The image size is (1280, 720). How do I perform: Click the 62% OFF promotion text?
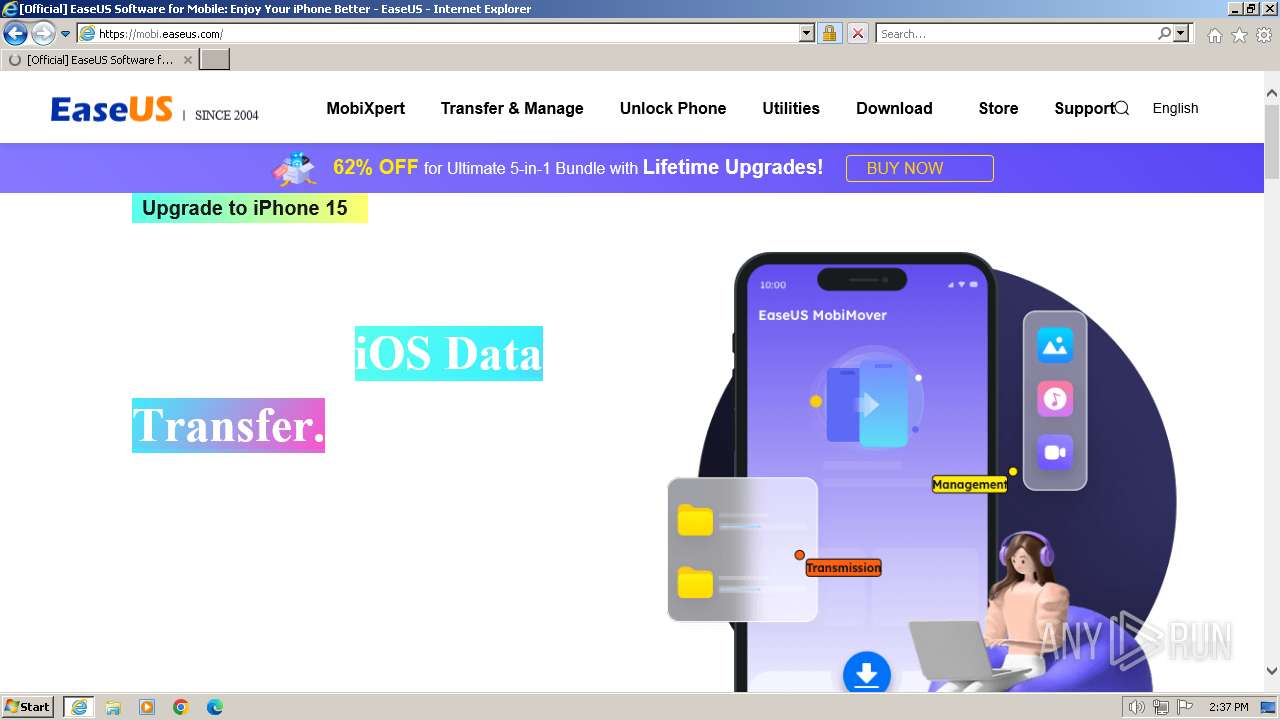click(x=375, y=167)
